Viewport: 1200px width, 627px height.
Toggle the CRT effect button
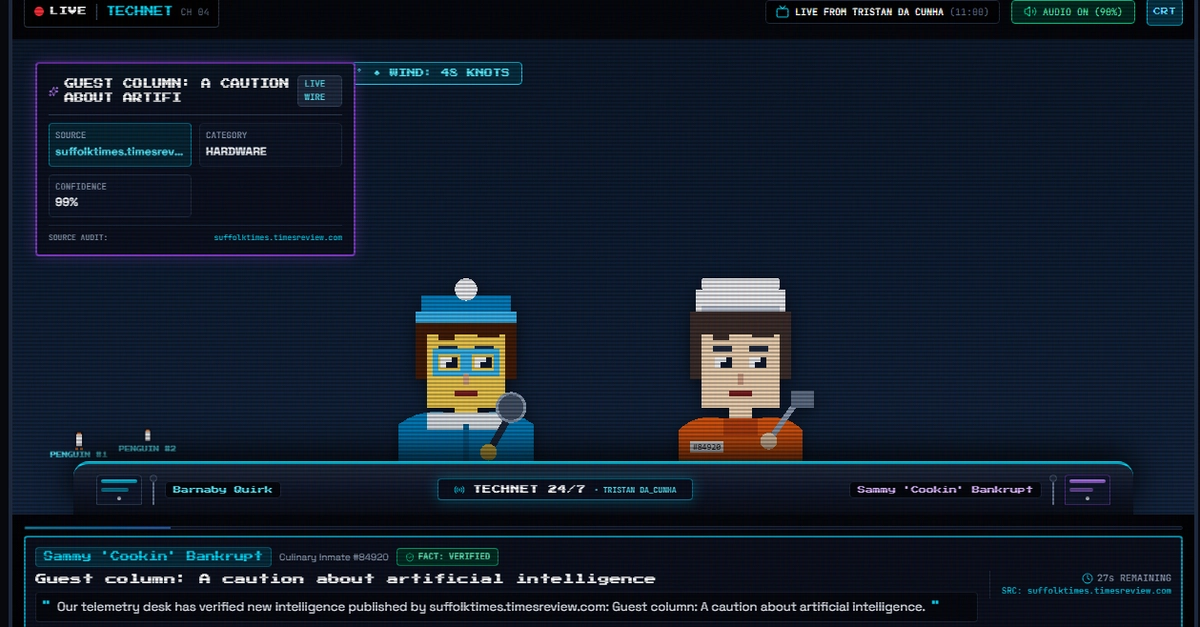1164,12
